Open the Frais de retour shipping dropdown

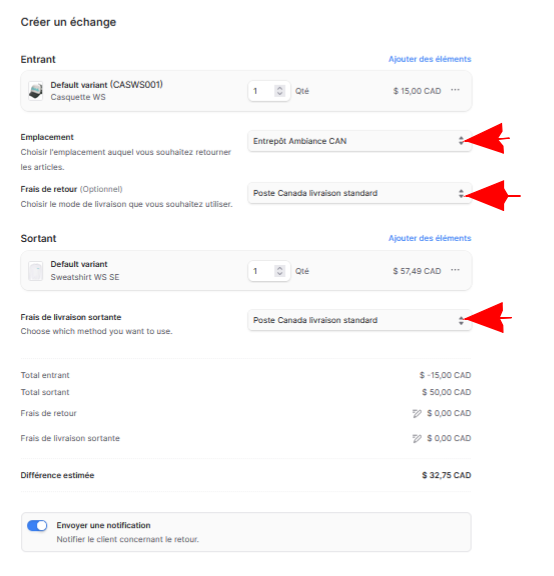coord(360,193)
